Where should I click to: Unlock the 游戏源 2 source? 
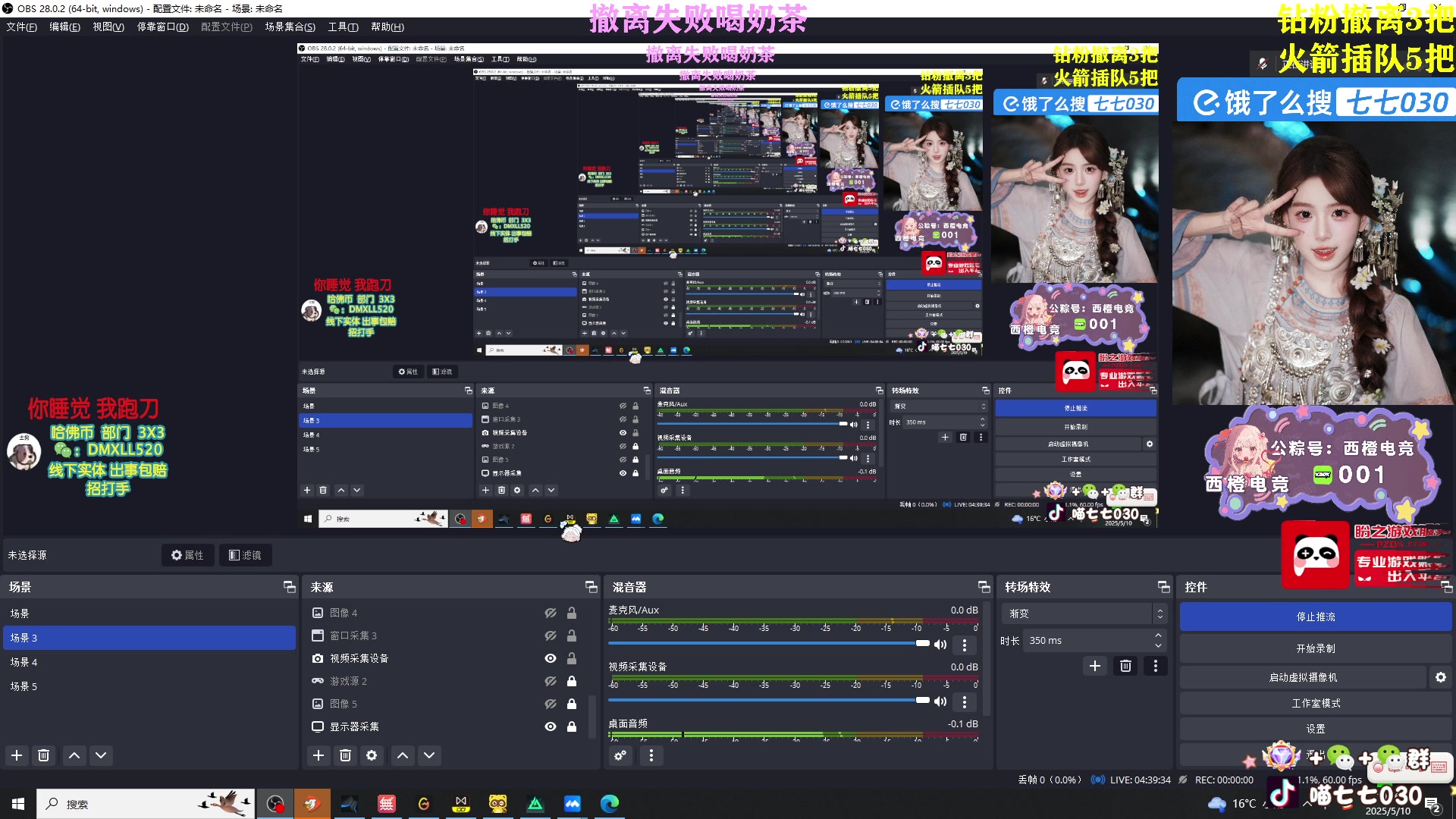tap(572, 681)
